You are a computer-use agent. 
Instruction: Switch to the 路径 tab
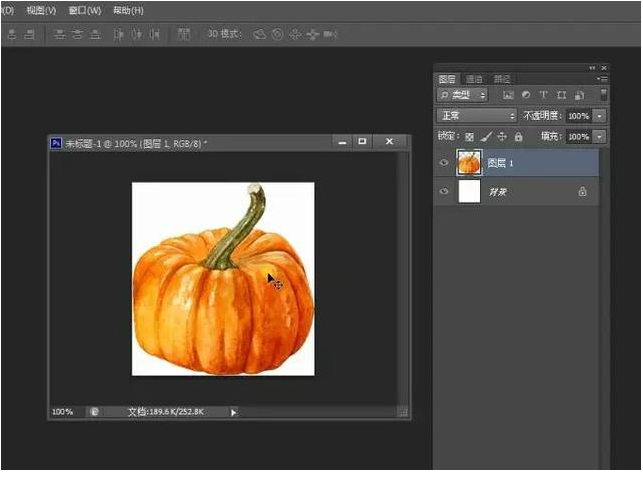click(x=502, y=79)
